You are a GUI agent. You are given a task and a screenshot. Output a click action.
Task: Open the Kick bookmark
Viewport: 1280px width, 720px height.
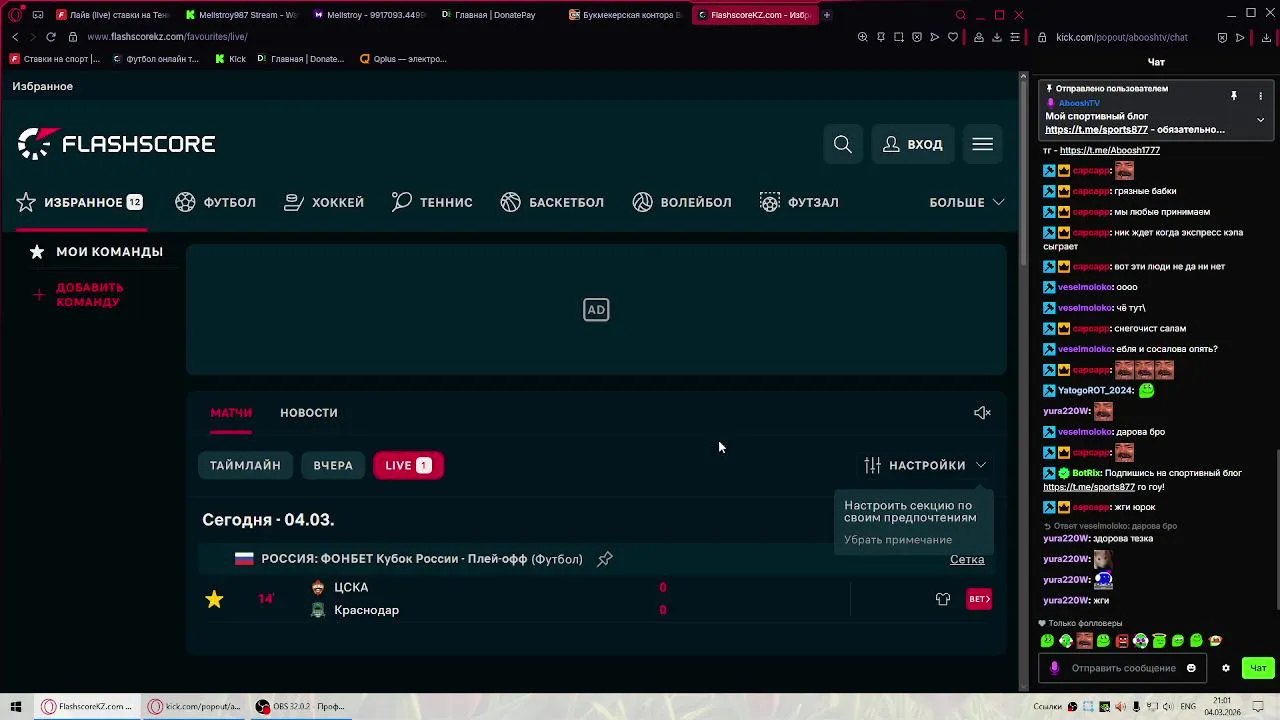(230, 59)
